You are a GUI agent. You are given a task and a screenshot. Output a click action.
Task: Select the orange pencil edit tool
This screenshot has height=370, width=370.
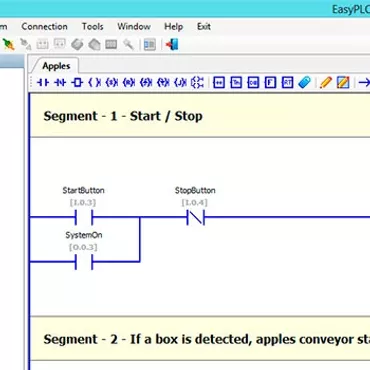(326, 82)
